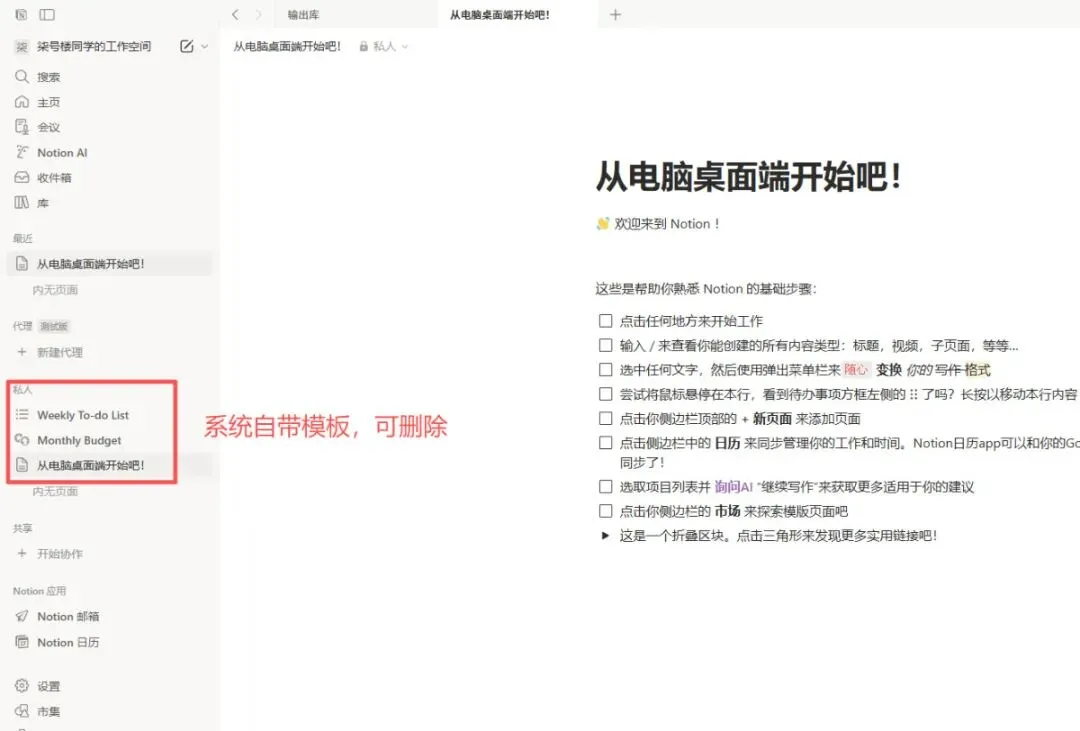This screenshot has width=1080, height=731.
Task: Click the purple 询问AI text
Action: (734, 487)
